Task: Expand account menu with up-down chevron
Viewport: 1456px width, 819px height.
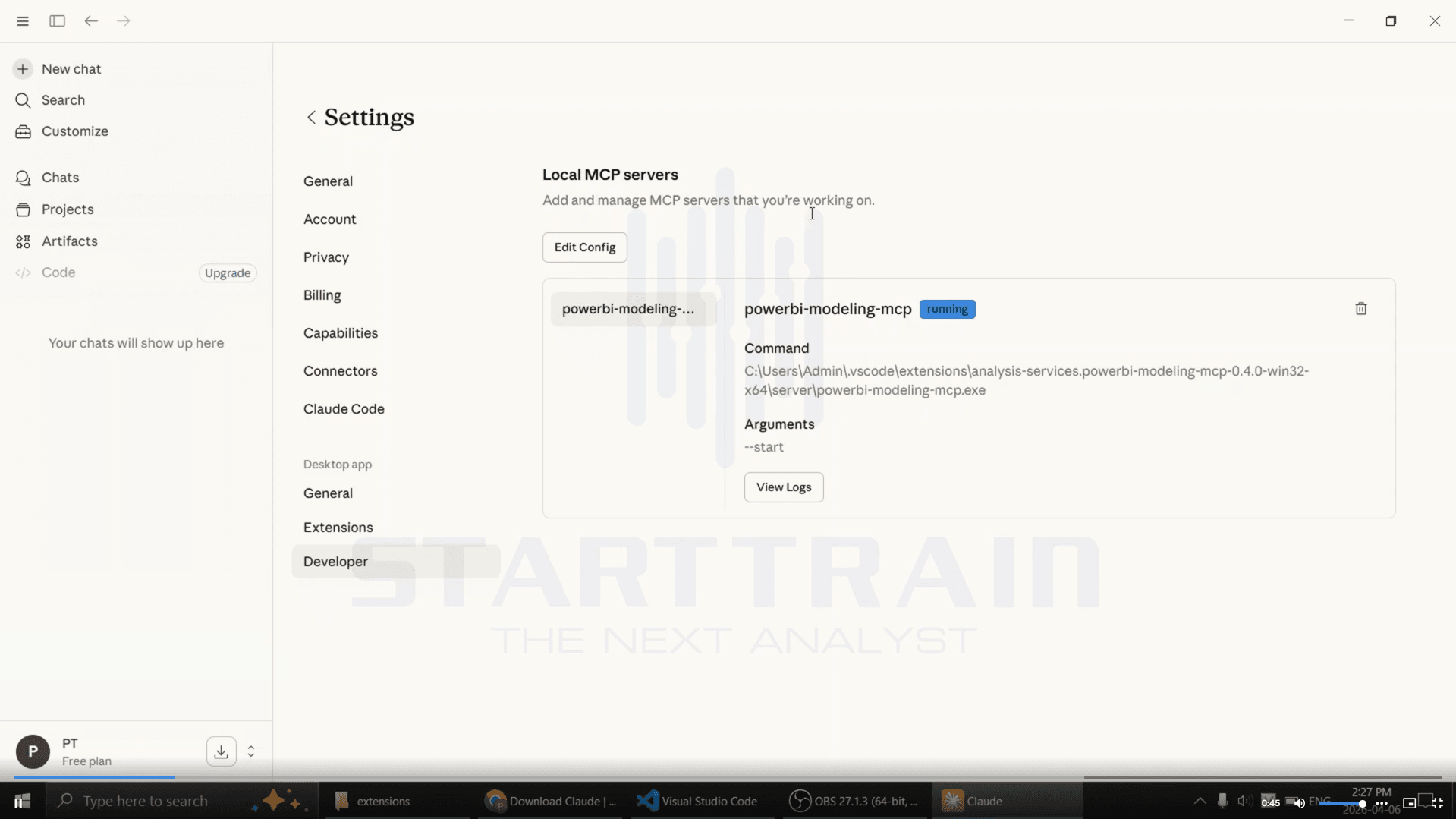Action: [x=251, y=752]
